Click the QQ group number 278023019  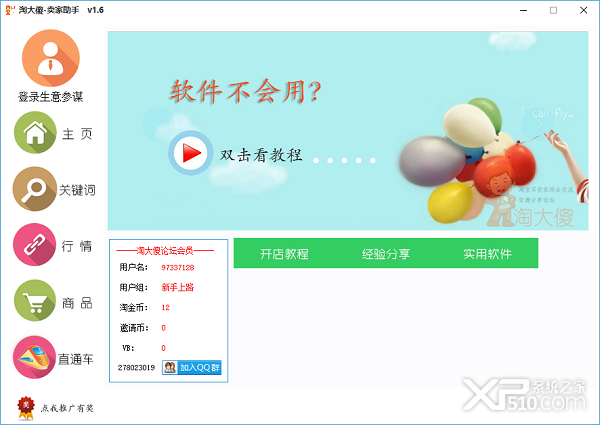coord(136,368)
